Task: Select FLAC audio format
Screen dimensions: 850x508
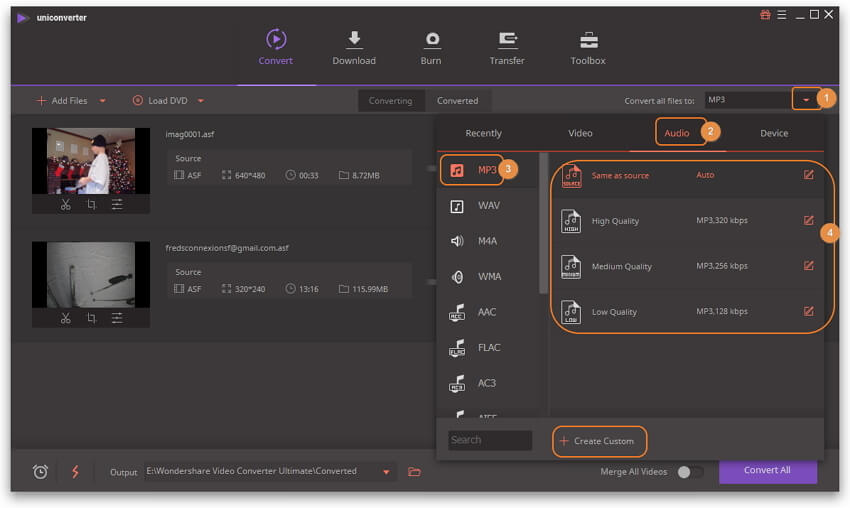Action: click(x=487, y=348)
